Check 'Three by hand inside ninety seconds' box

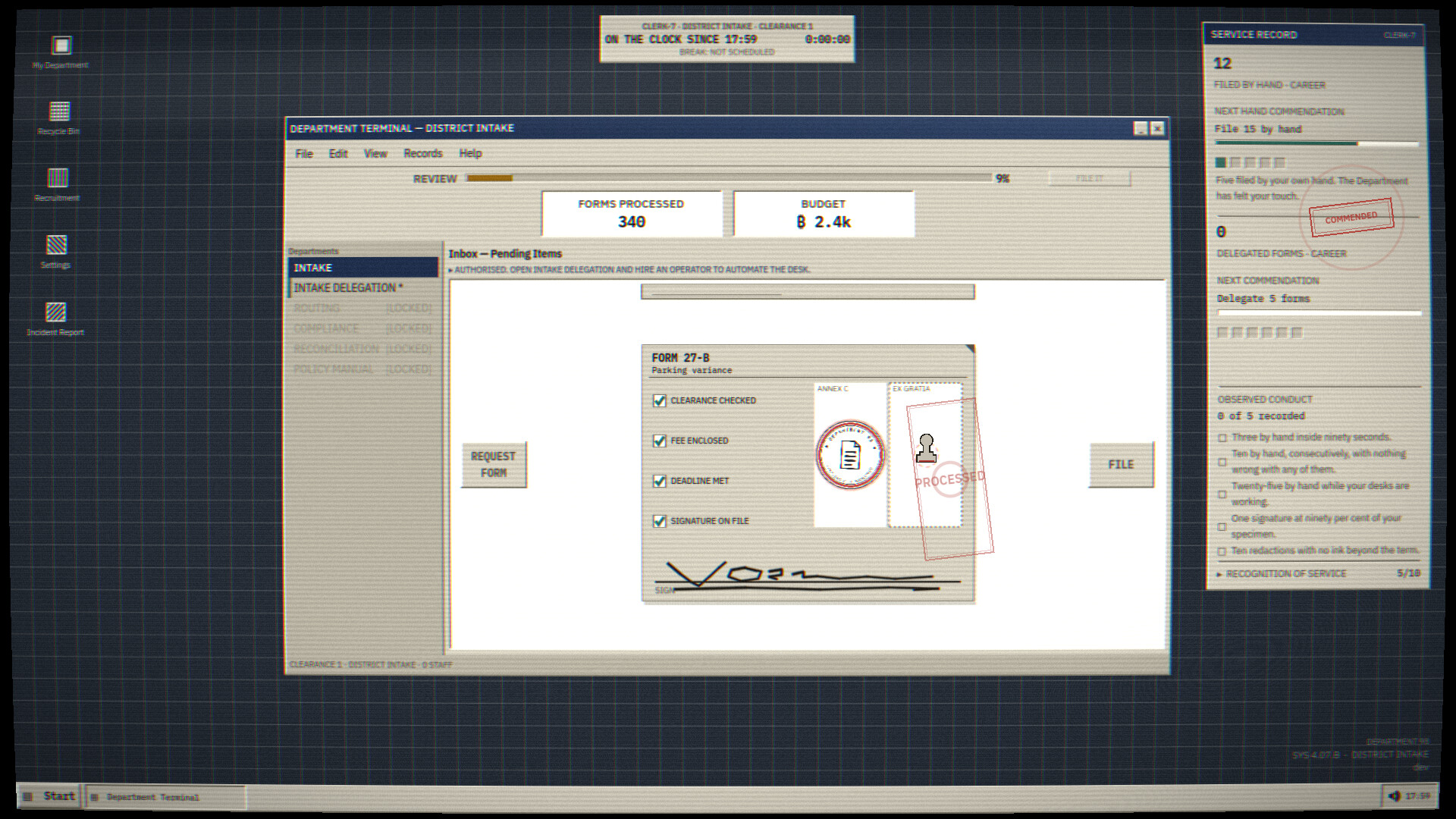point(1222,438)
